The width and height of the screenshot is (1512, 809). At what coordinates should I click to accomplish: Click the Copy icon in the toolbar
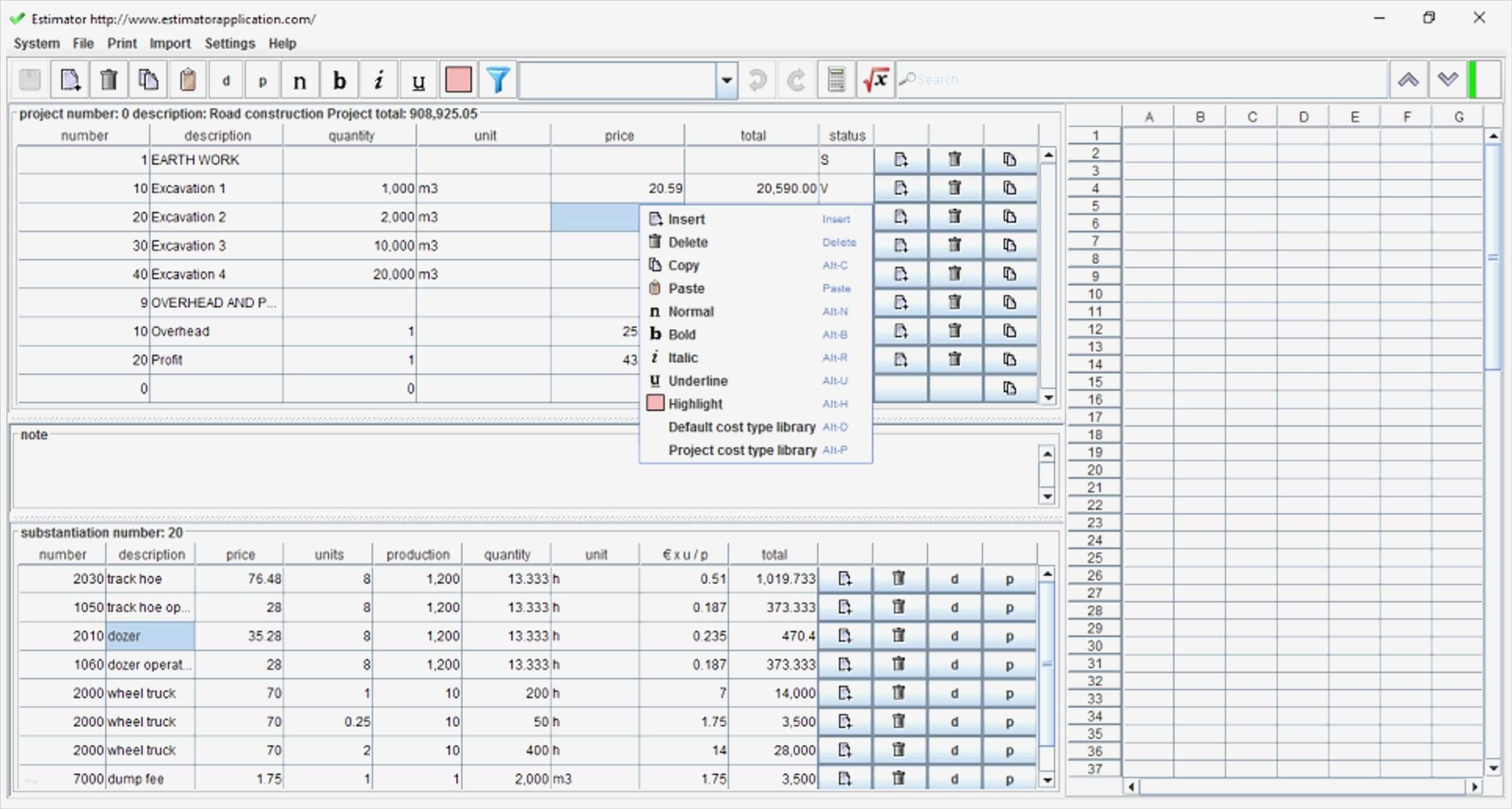click(x=147, y=79)
